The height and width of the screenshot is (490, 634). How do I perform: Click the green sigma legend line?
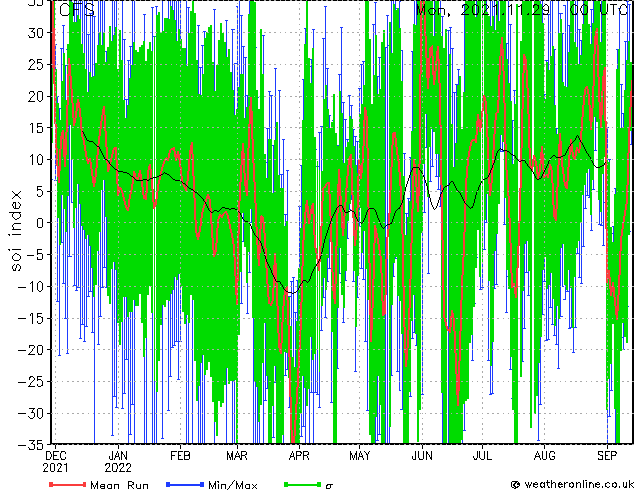pos(302,484)
